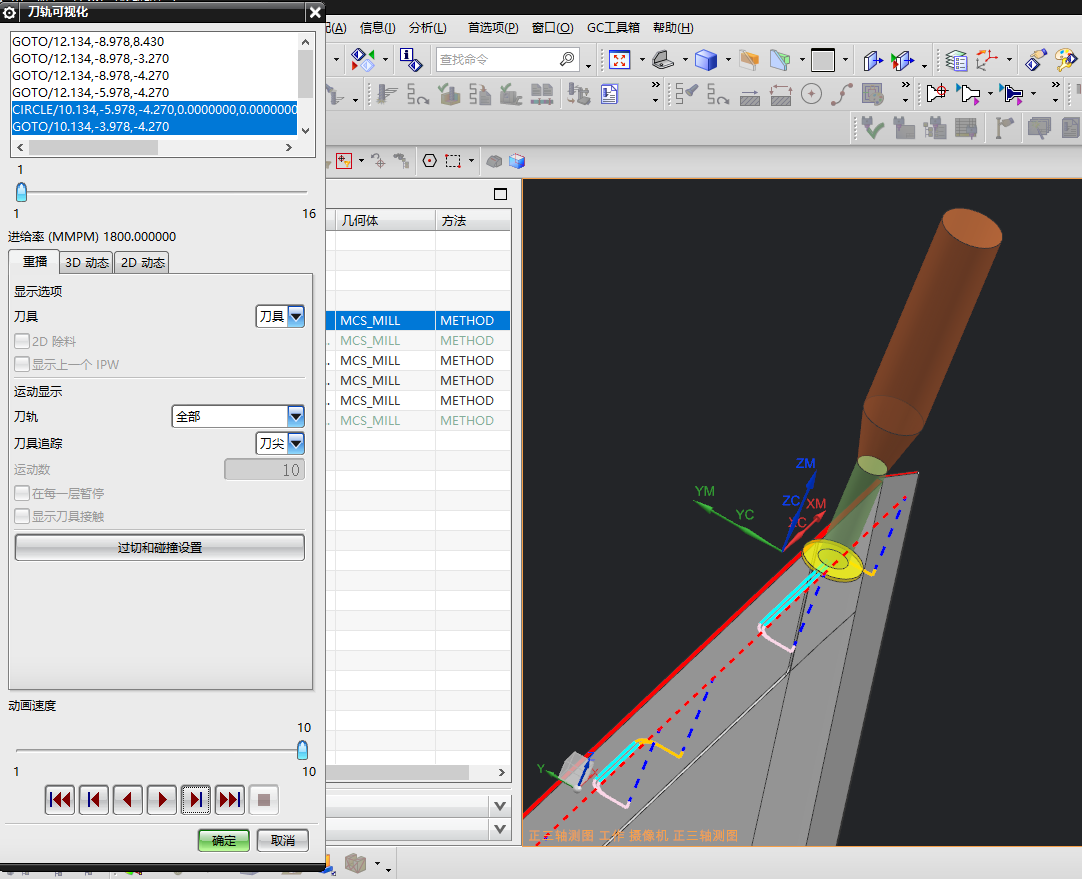This screenshot has width=1082, height=879.
Task: Click the magnifier in command search box
Action: [567, 60]
